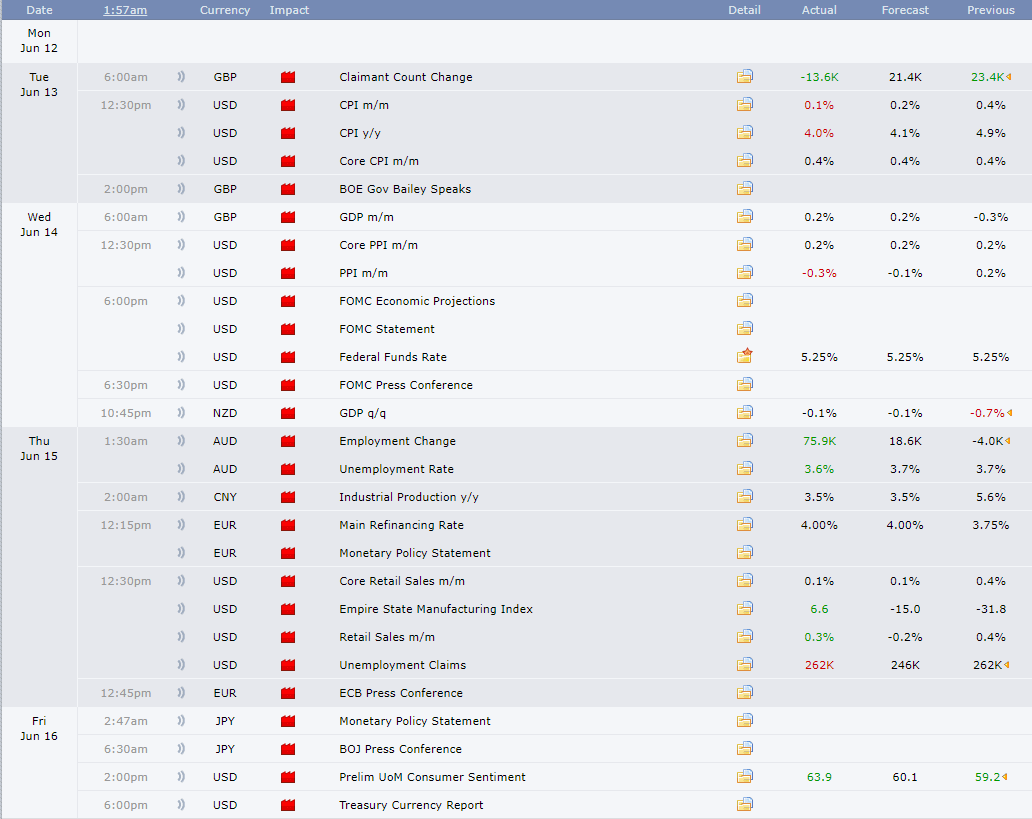Open detail folder for Prelim UoM Consumer Sentiment
This screenshot has width=1032, height=819.
tap(744, 776)
